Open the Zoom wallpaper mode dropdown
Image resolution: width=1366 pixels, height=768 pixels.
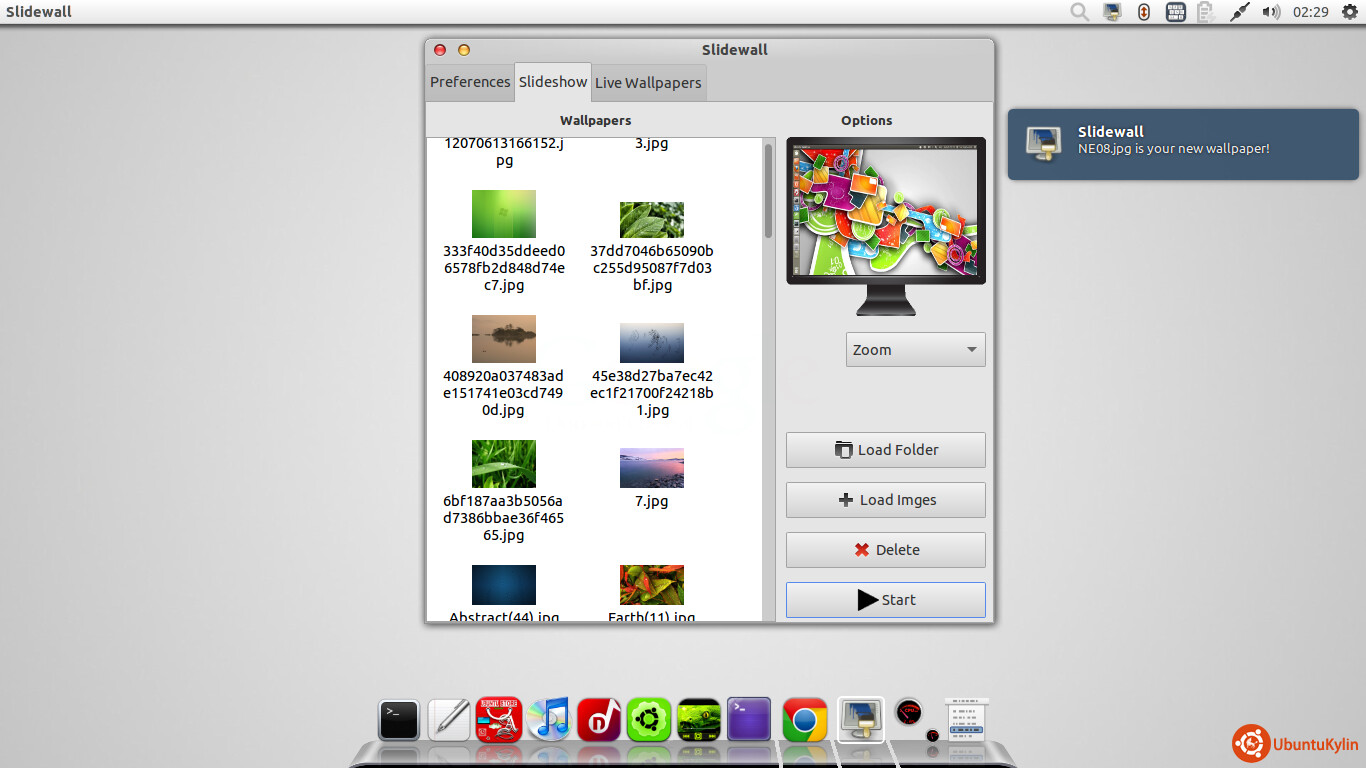[915, 350]
